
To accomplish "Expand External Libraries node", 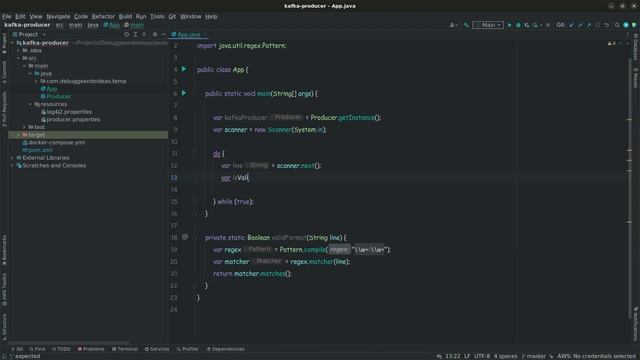I will coord(12,158).
